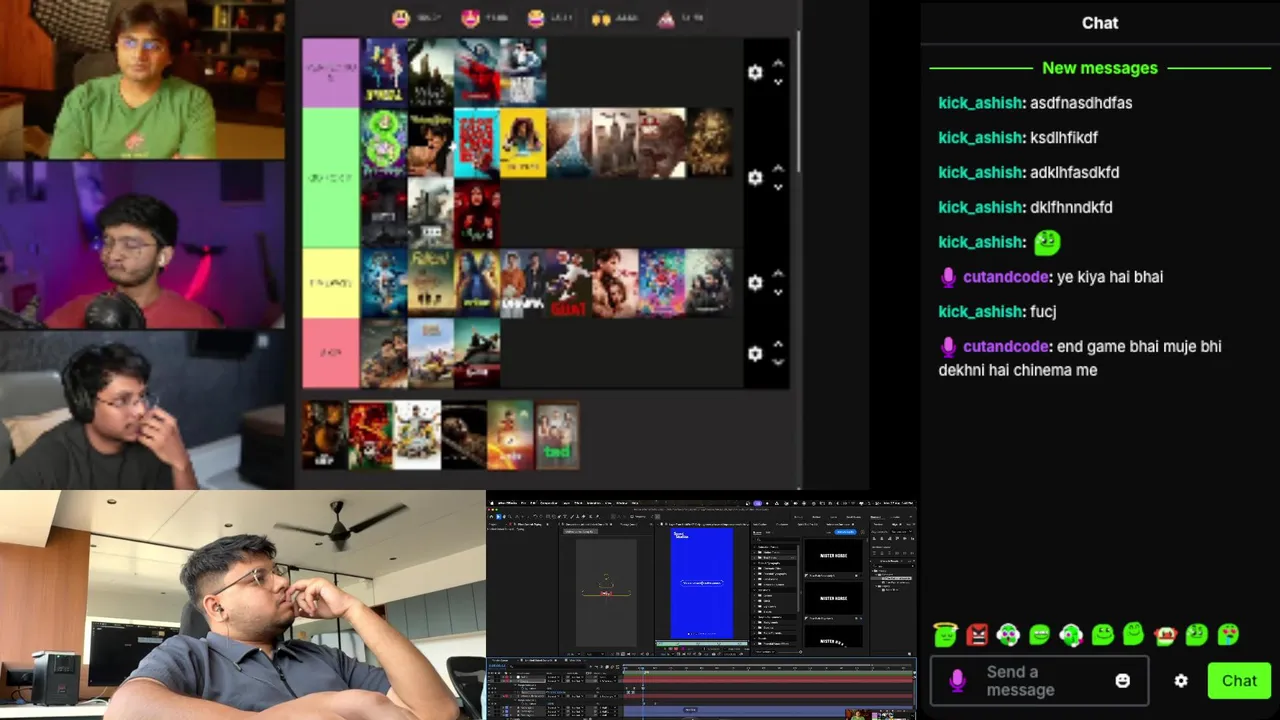Open the emoji picker in message box
The height and width of the screenshot is (720, 1280).
[x=1123, y=681]
